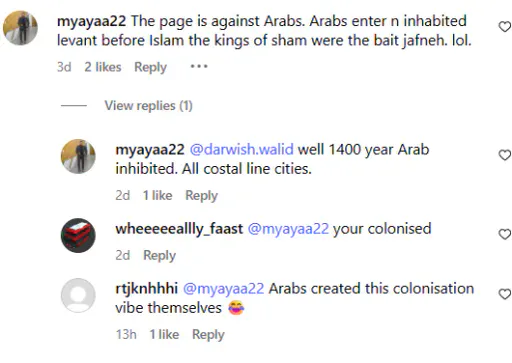Reply to rtjknhhhi's comment
The width and height of the screenshot is (512, 363).
click(208, 334)
